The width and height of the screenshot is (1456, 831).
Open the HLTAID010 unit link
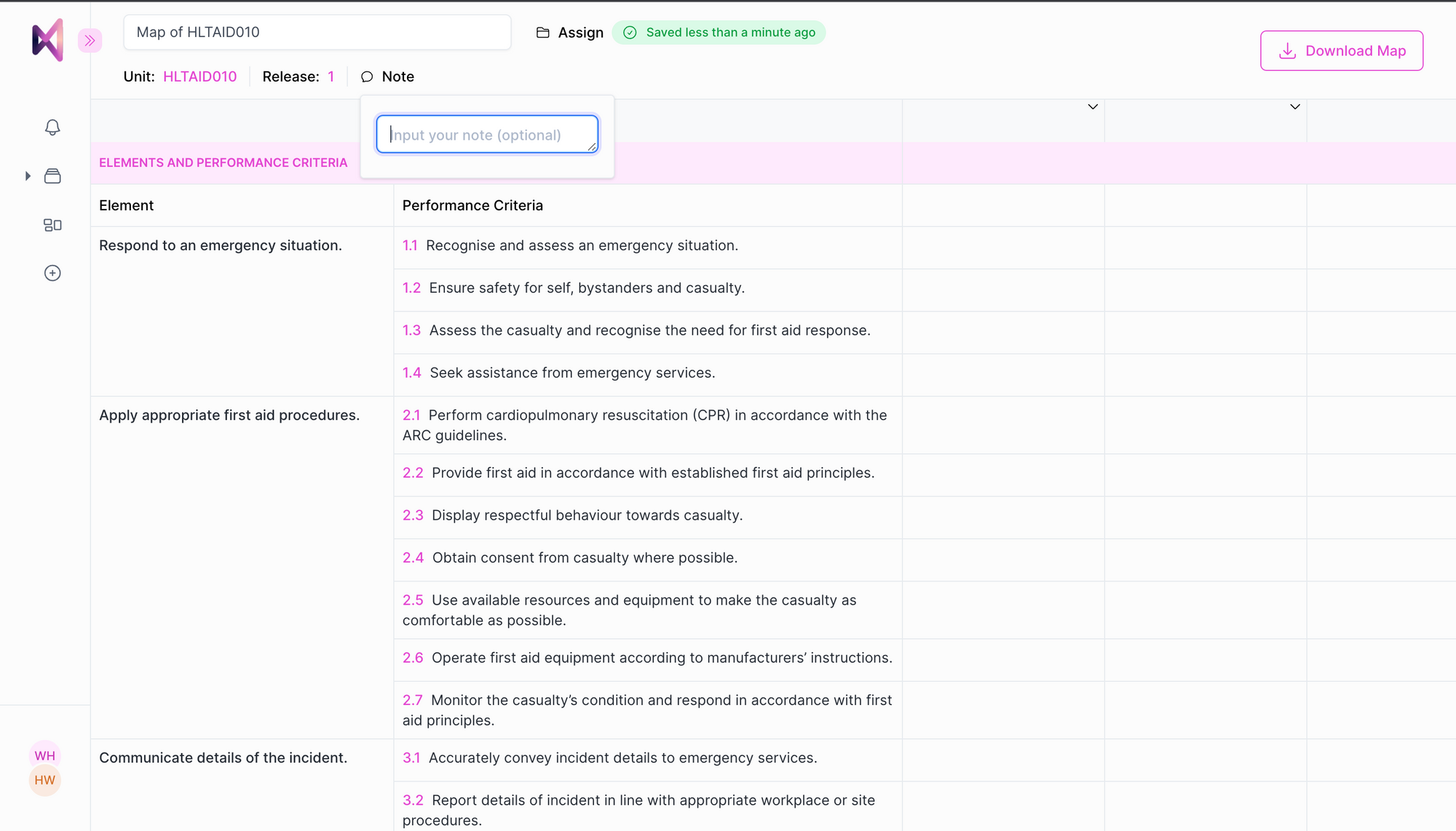pos(199,77)
